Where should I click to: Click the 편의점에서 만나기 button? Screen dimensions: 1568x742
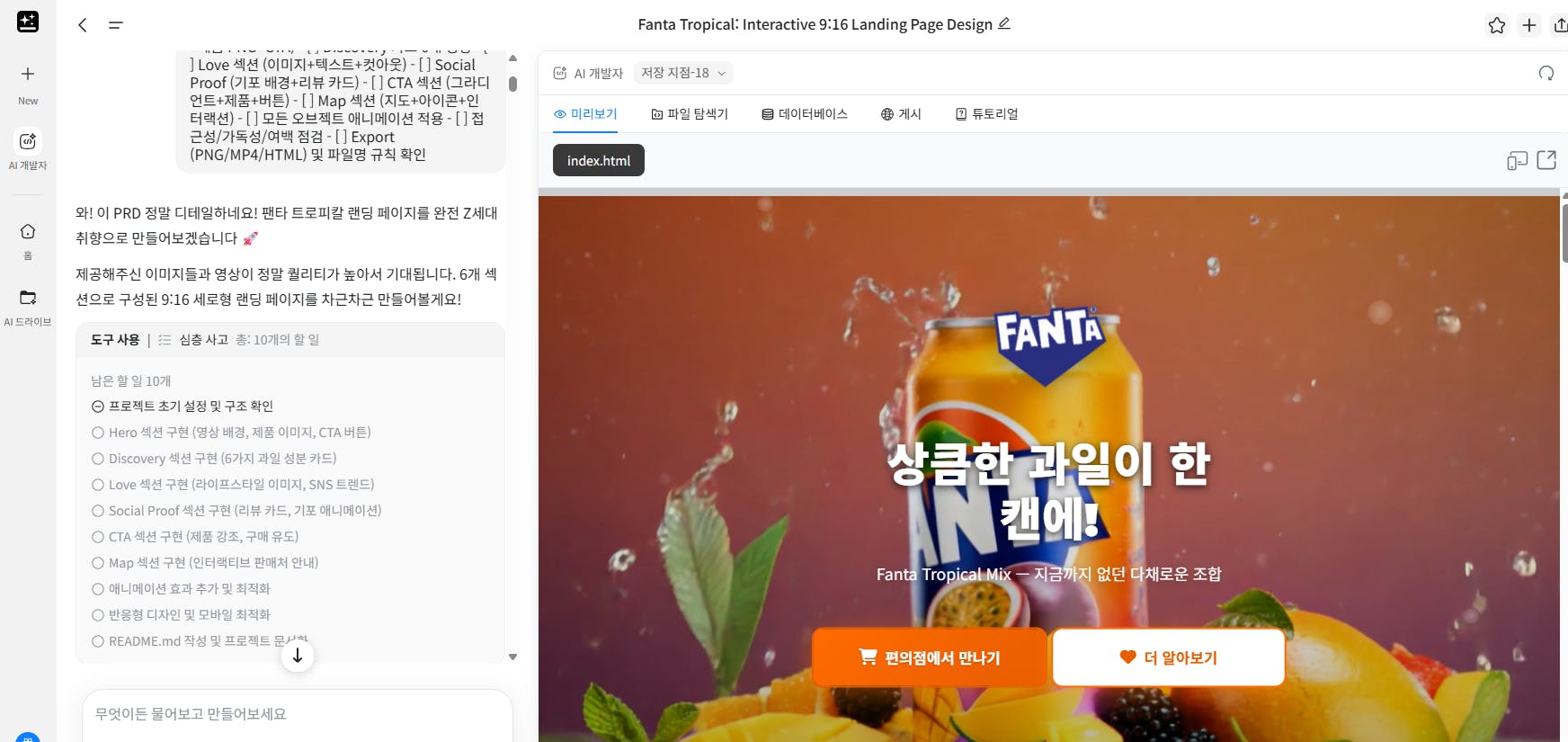pyautogui.click(x=930, y=657)
